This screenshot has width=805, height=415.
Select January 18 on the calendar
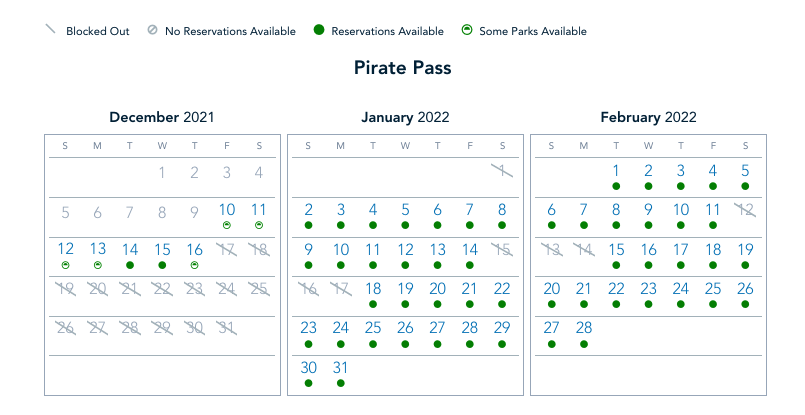pos(373,288)
